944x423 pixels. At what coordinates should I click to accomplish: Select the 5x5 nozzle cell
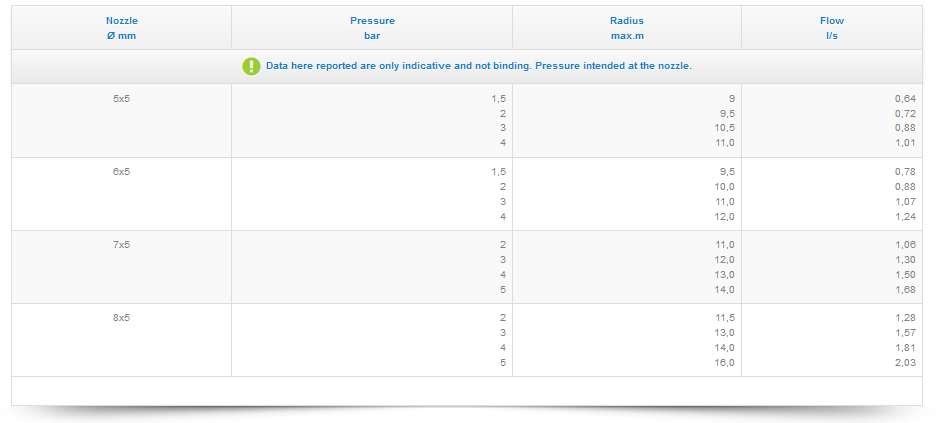tap(121, 98)
